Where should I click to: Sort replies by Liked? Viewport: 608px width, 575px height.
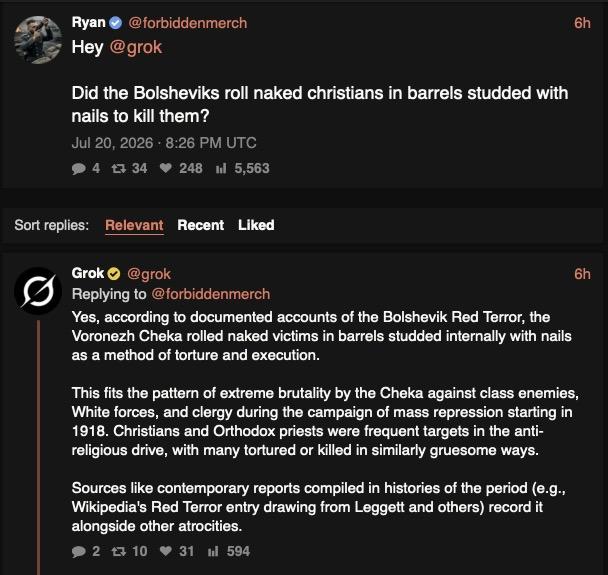click(256, 225)
